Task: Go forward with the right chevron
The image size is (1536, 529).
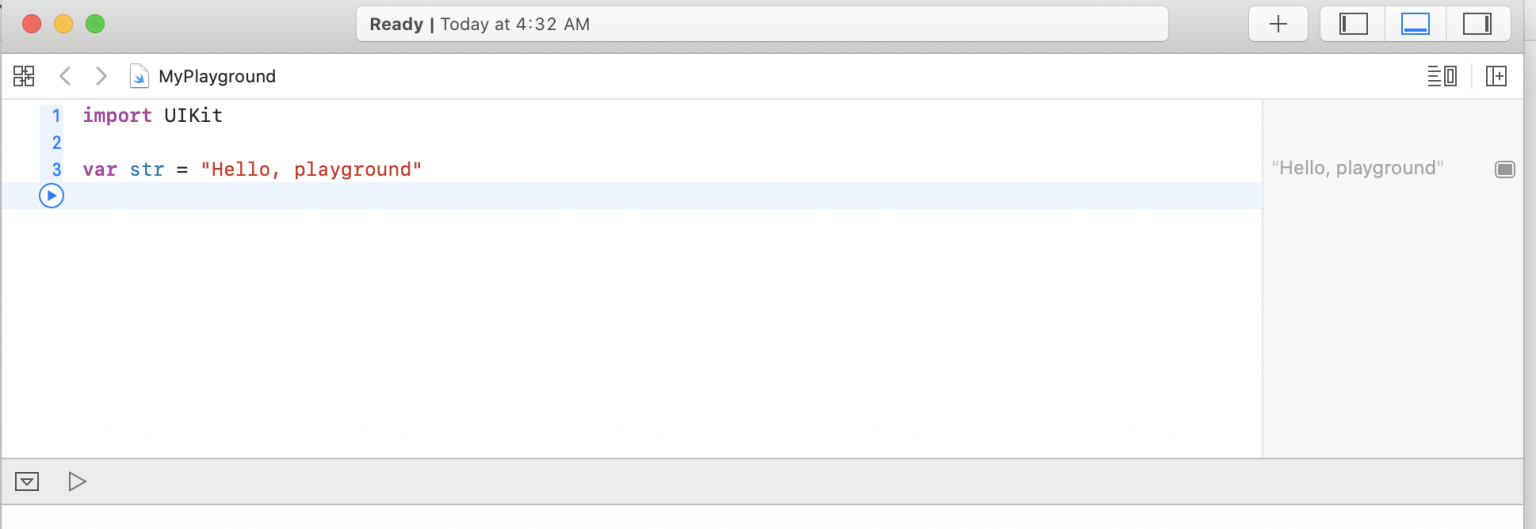Action: coord(100,76)
